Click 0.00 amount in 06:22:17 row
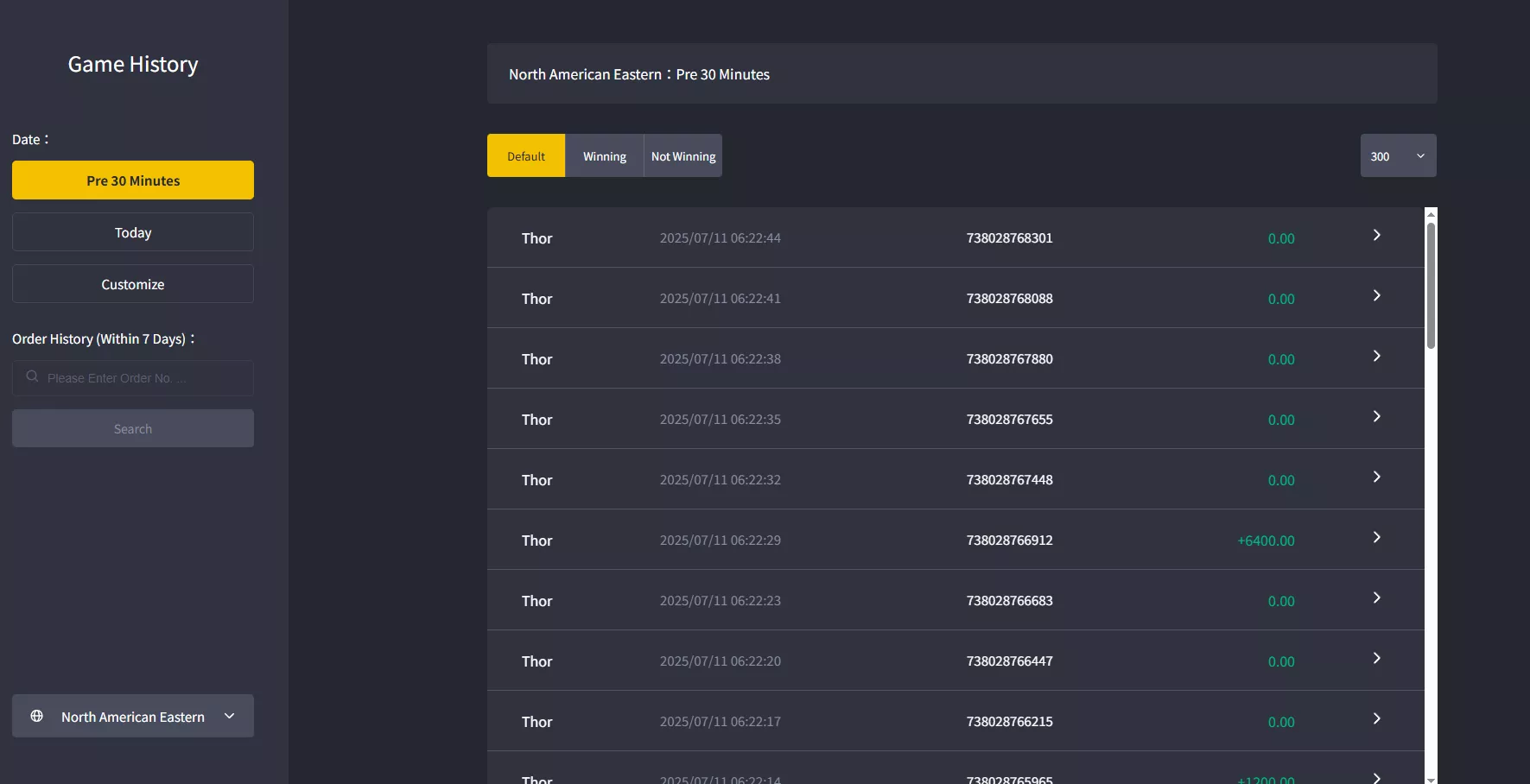 [1281, 722]
